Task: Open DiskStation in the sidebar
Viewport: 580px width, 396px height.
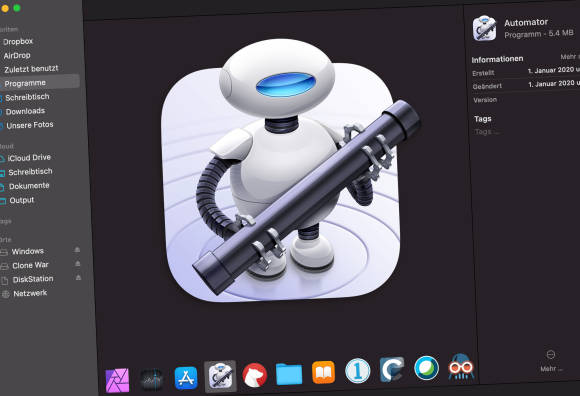Action: 32,280
